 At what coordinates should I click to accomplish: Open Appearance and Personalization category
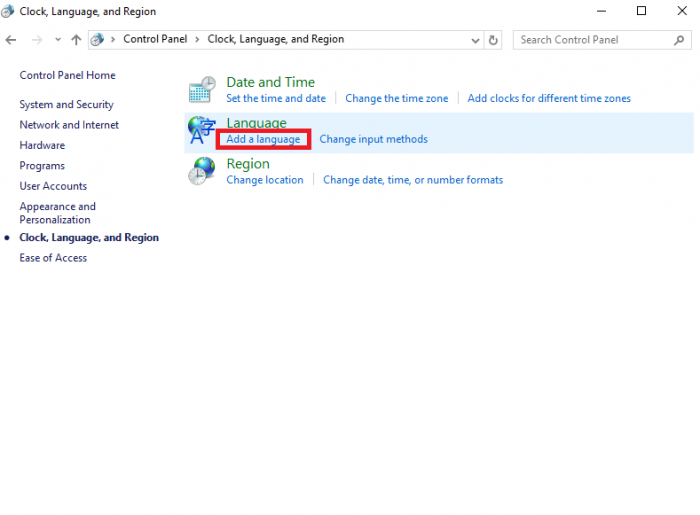coord(58,213)
